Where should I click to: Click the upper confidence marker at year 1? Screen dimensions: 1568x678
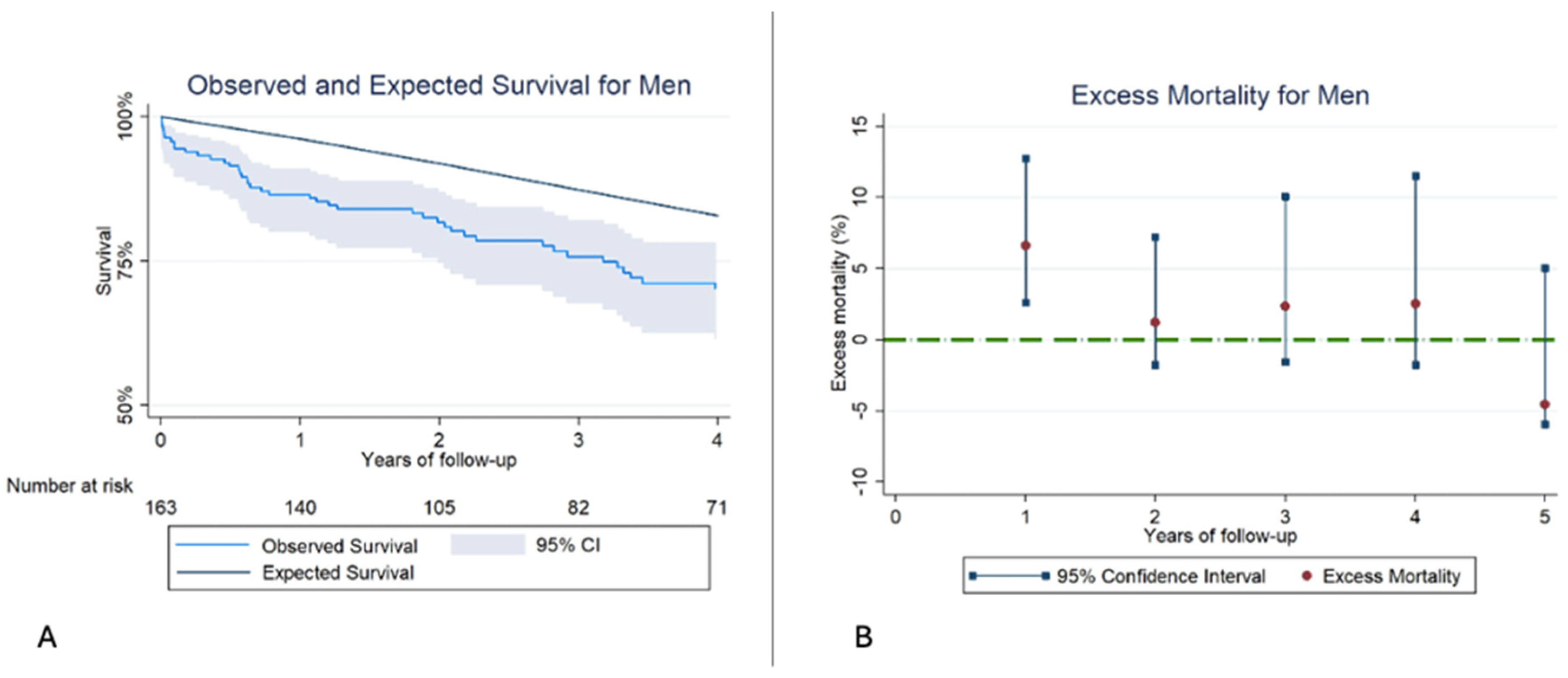pyautogui.click(x=1026, y=159)
